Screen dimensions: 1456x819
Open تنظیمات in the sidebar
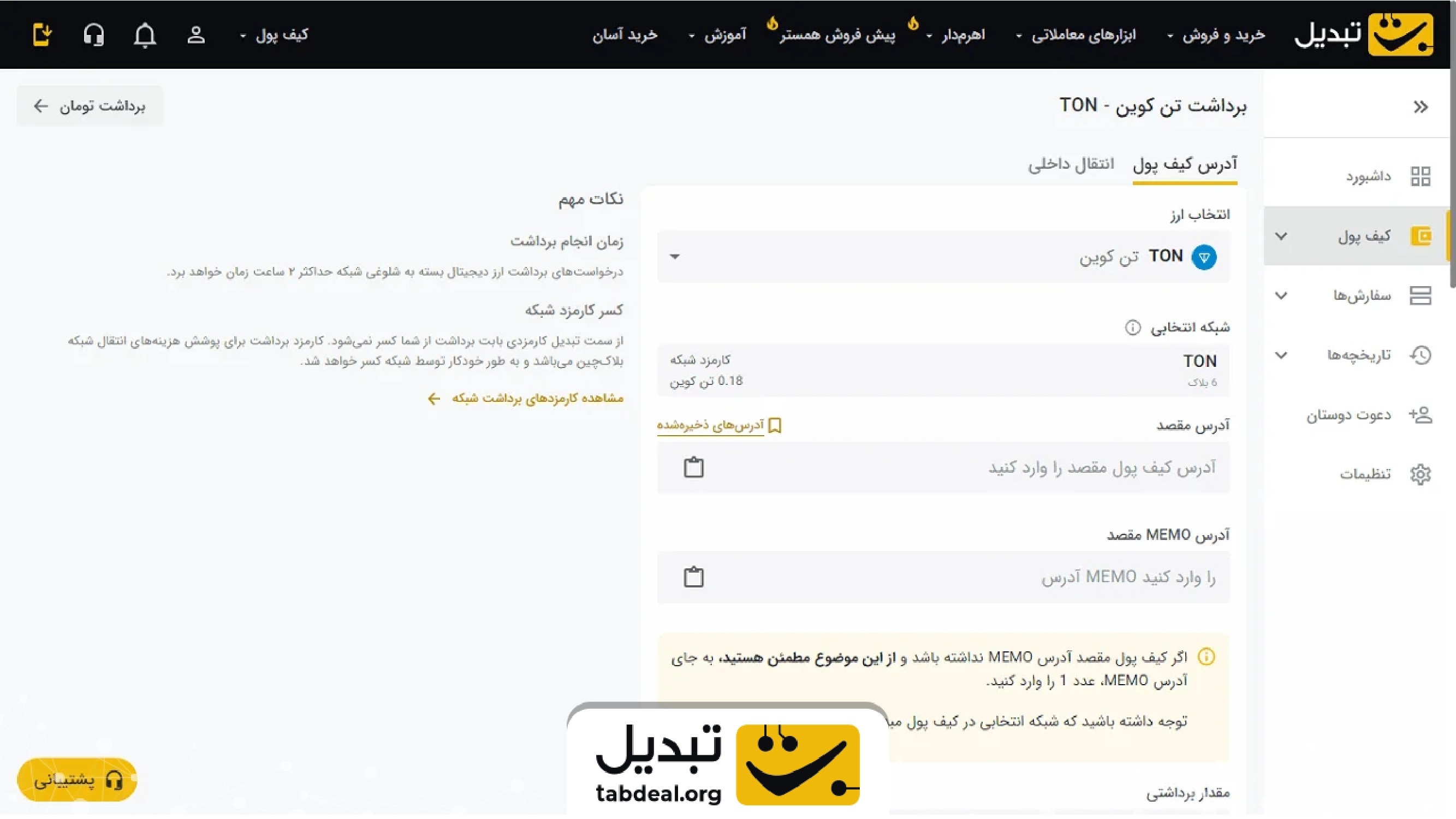1365,474
